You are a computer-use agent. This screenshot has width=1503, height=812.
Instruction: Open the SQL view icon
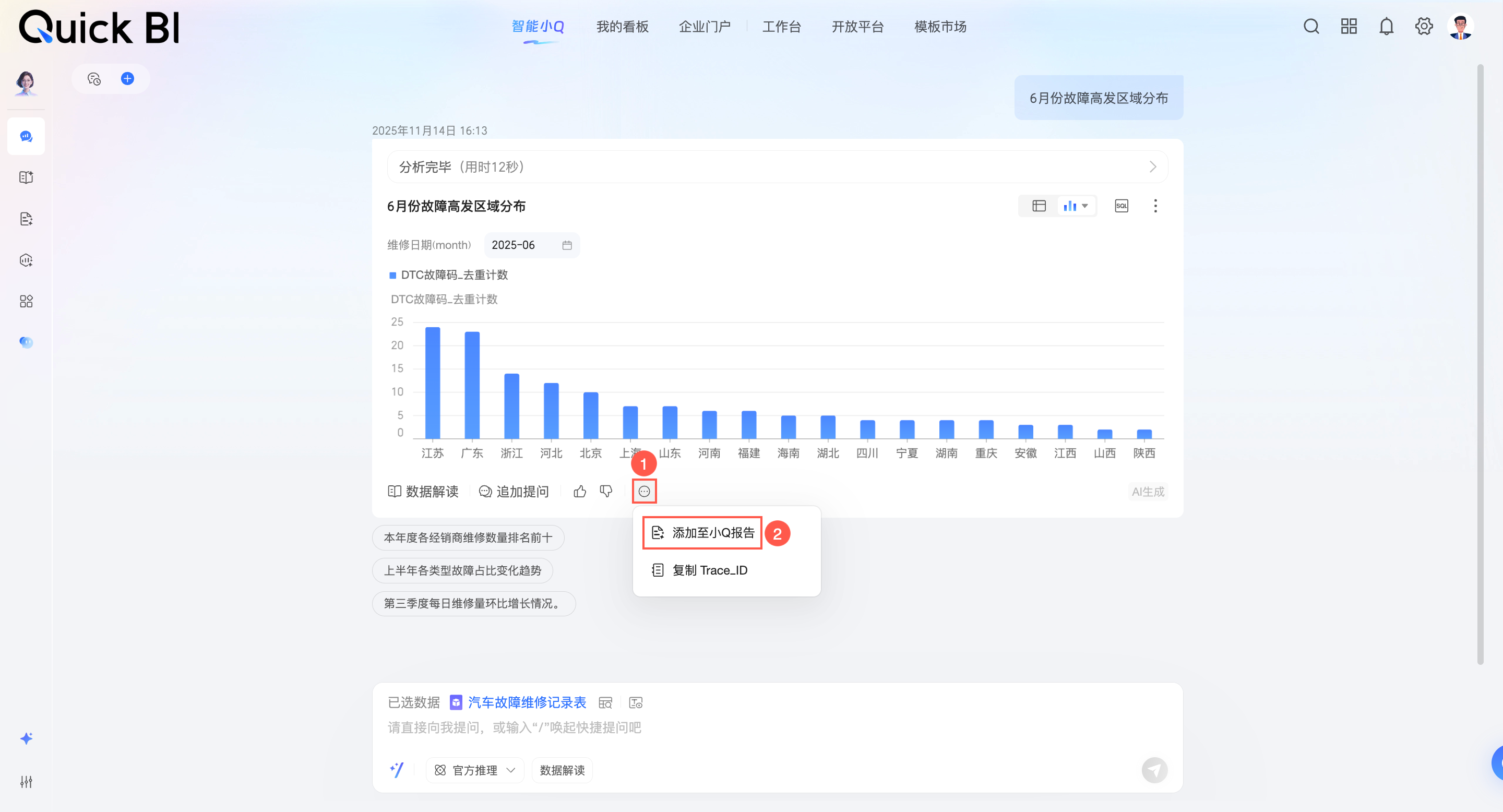[x=1121, y=206]
